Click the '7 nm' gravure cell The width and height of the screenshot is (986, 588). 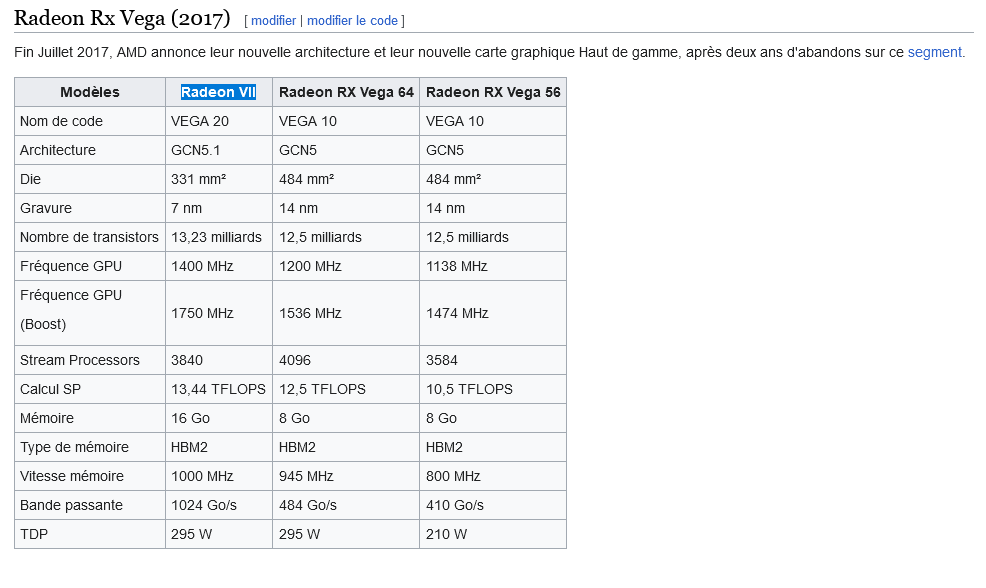[188, 208]
